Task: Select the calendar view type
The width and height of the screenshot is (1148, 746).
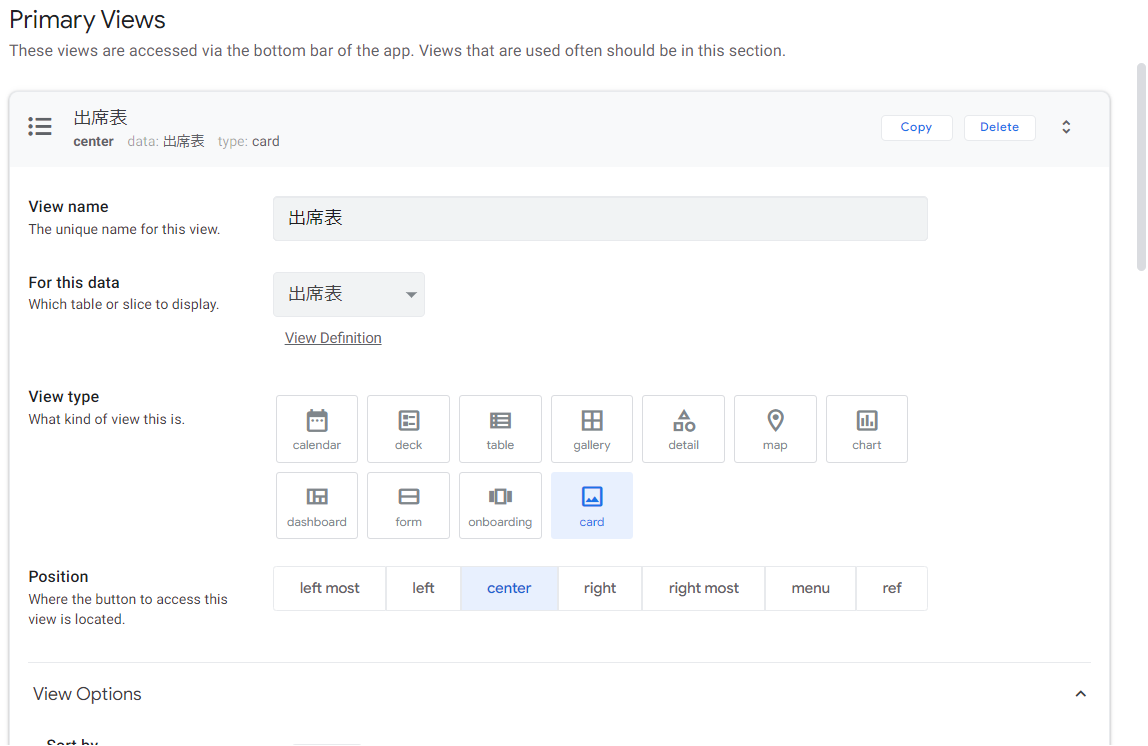Action: tap(316, 429)
